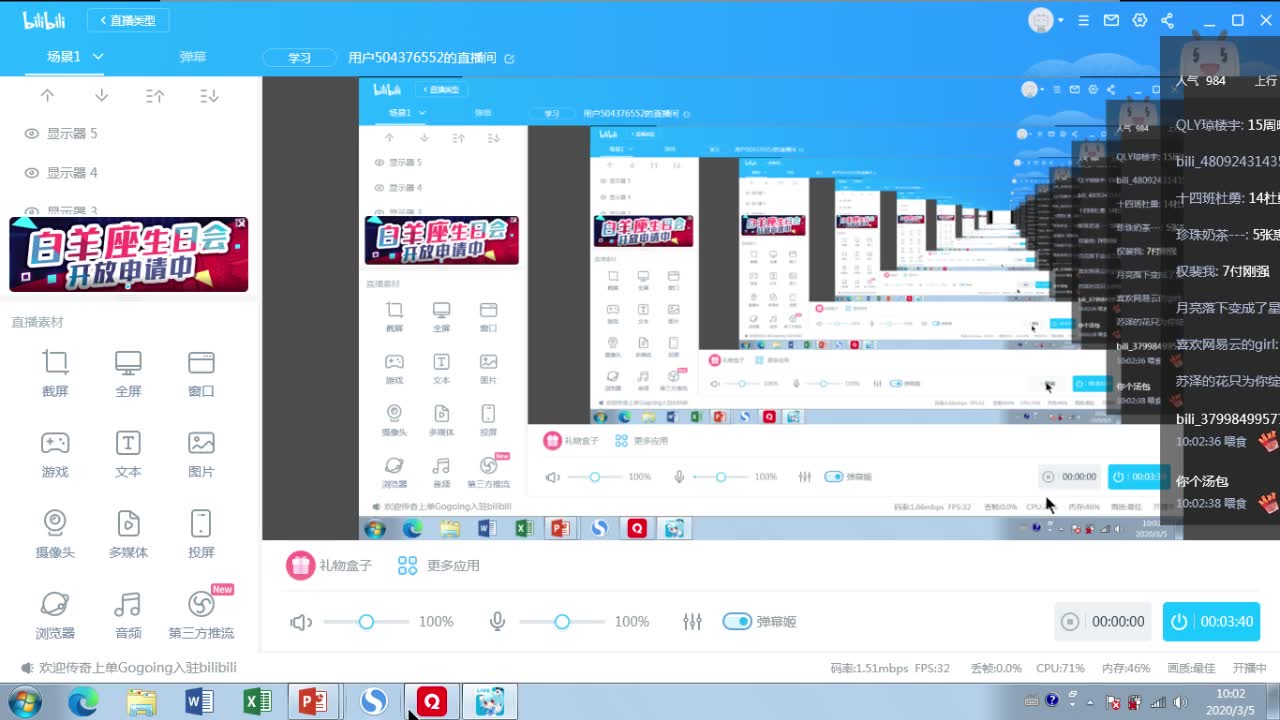Go back to 直播类型 selection
The width and height of the screenshot is (1280, 720).
(x=128, y=20)
